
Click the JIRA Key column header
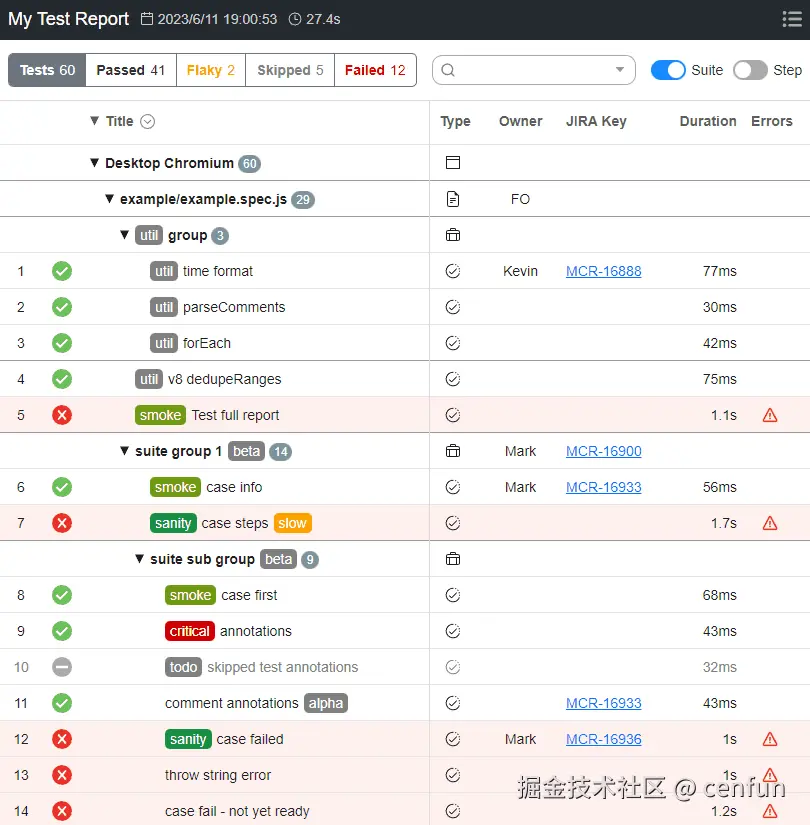[x=596, y=121]
